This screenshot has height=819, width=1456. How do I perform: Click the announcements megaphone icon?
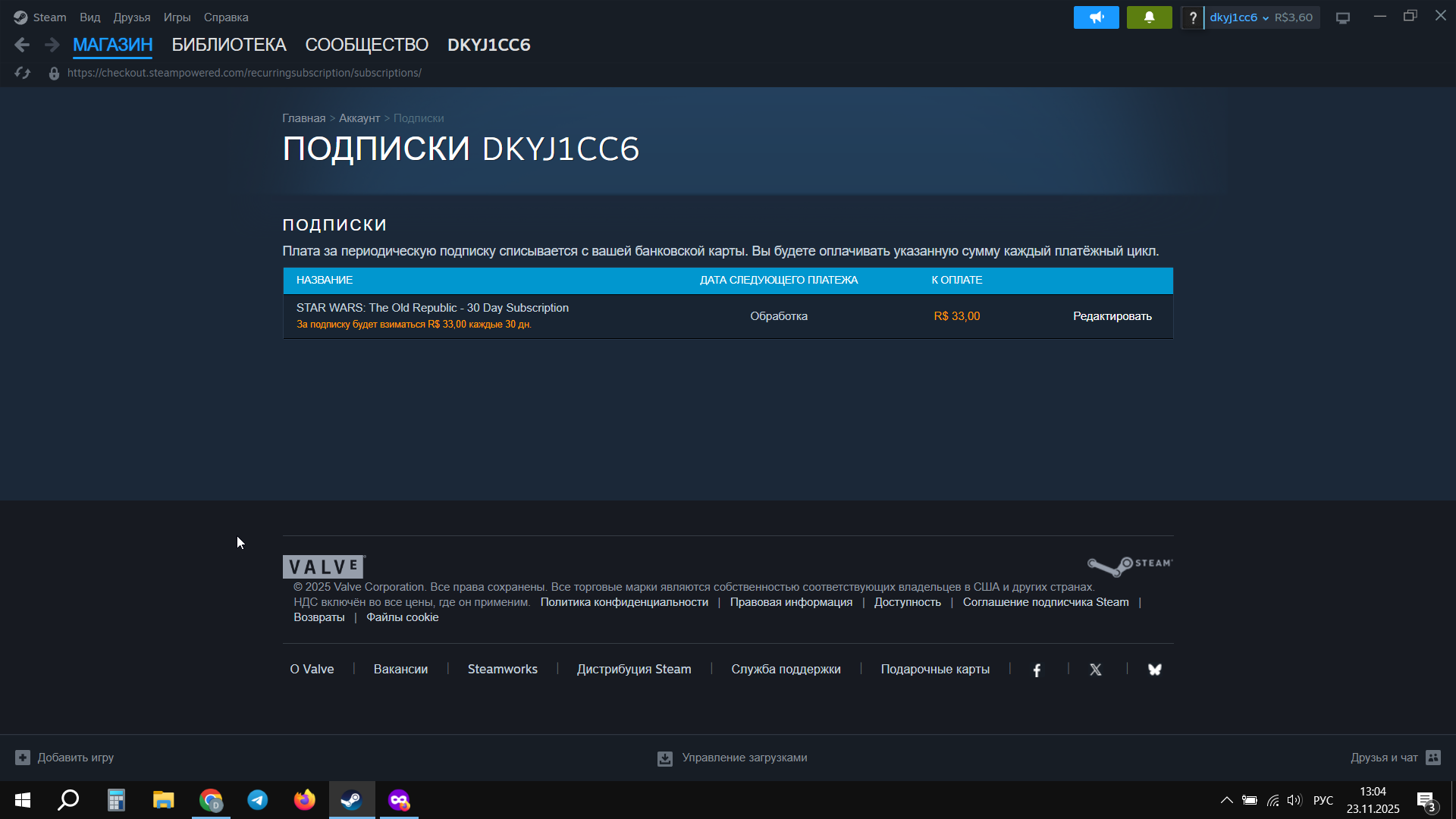[1096, 17]
